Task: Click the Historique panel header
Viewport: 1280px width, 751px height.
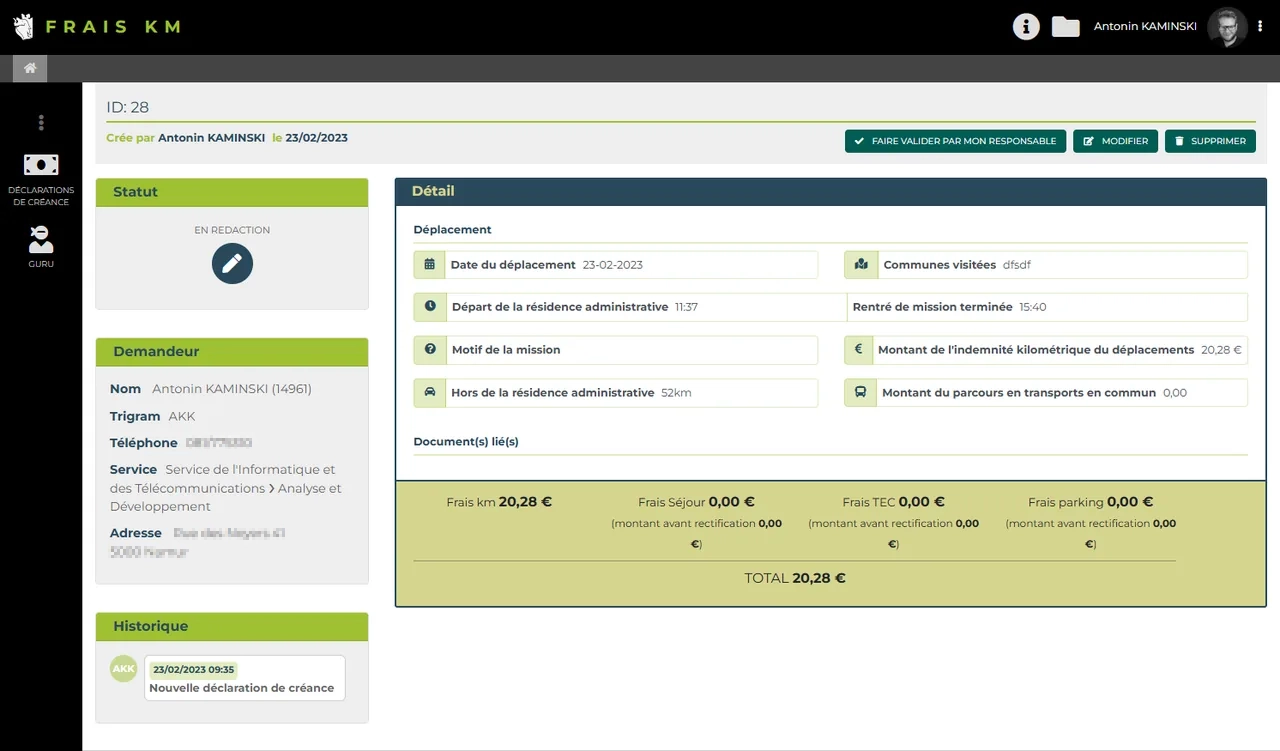Action: coord(232,626)
